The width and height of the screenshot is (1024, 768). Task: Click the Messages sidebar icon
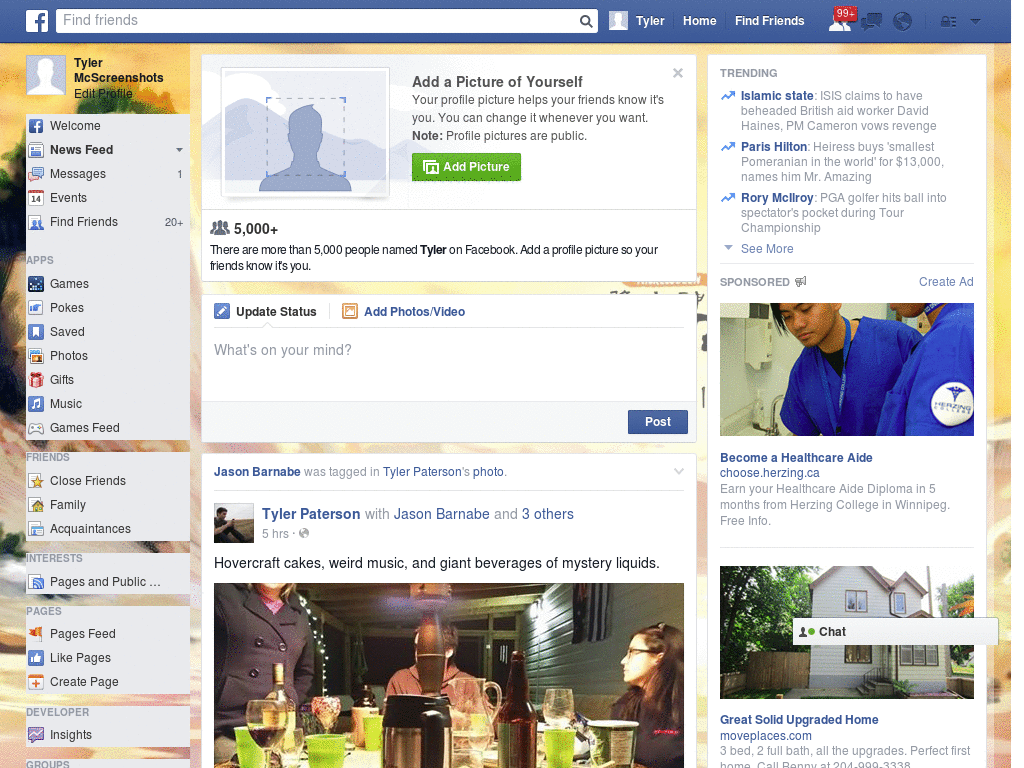36,174
